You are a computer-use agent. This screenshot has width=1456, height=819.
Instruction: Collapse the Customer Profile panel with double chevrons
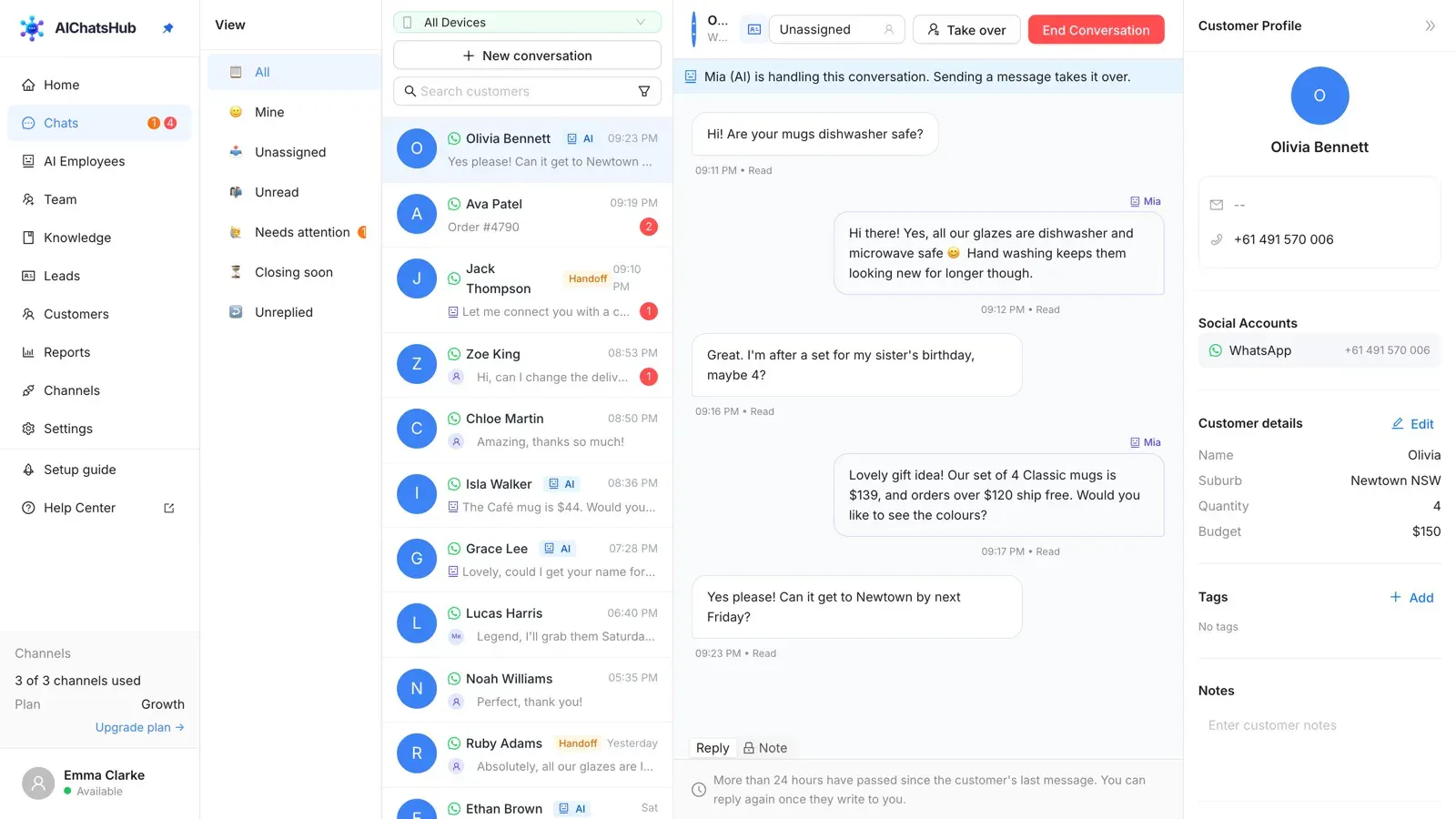click(x=1430, y=25)
